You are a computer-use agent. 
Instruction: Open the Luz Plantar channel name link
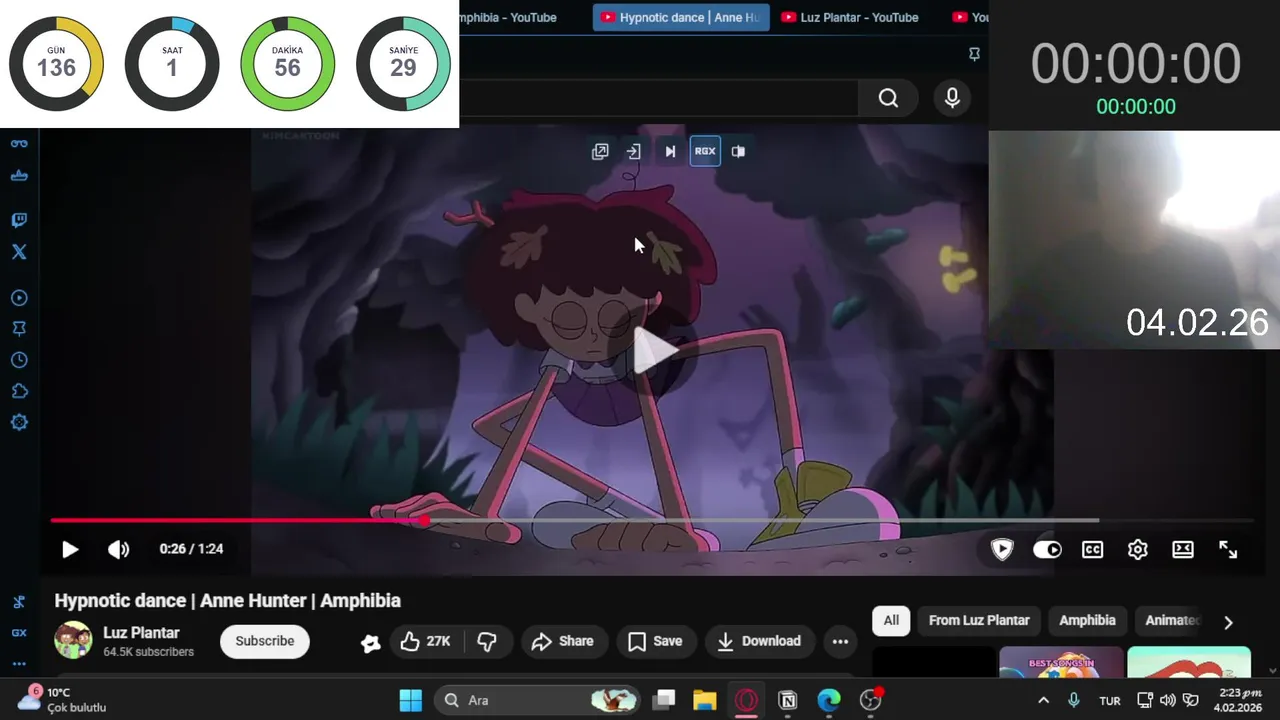click(141, 633)
